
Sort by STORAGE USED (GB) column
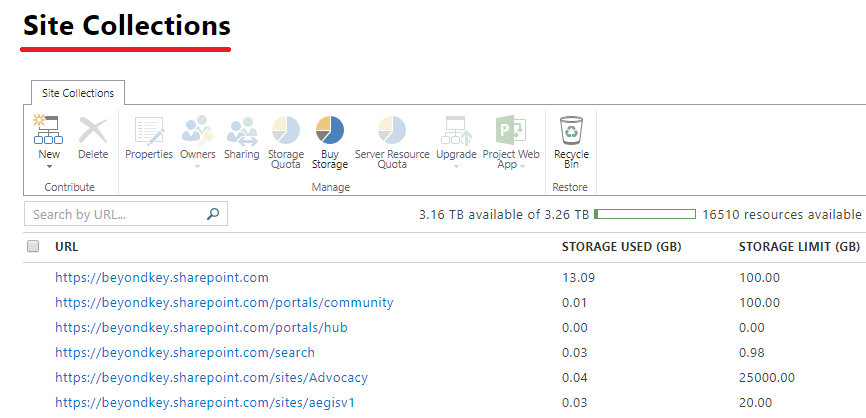point(621,247)
